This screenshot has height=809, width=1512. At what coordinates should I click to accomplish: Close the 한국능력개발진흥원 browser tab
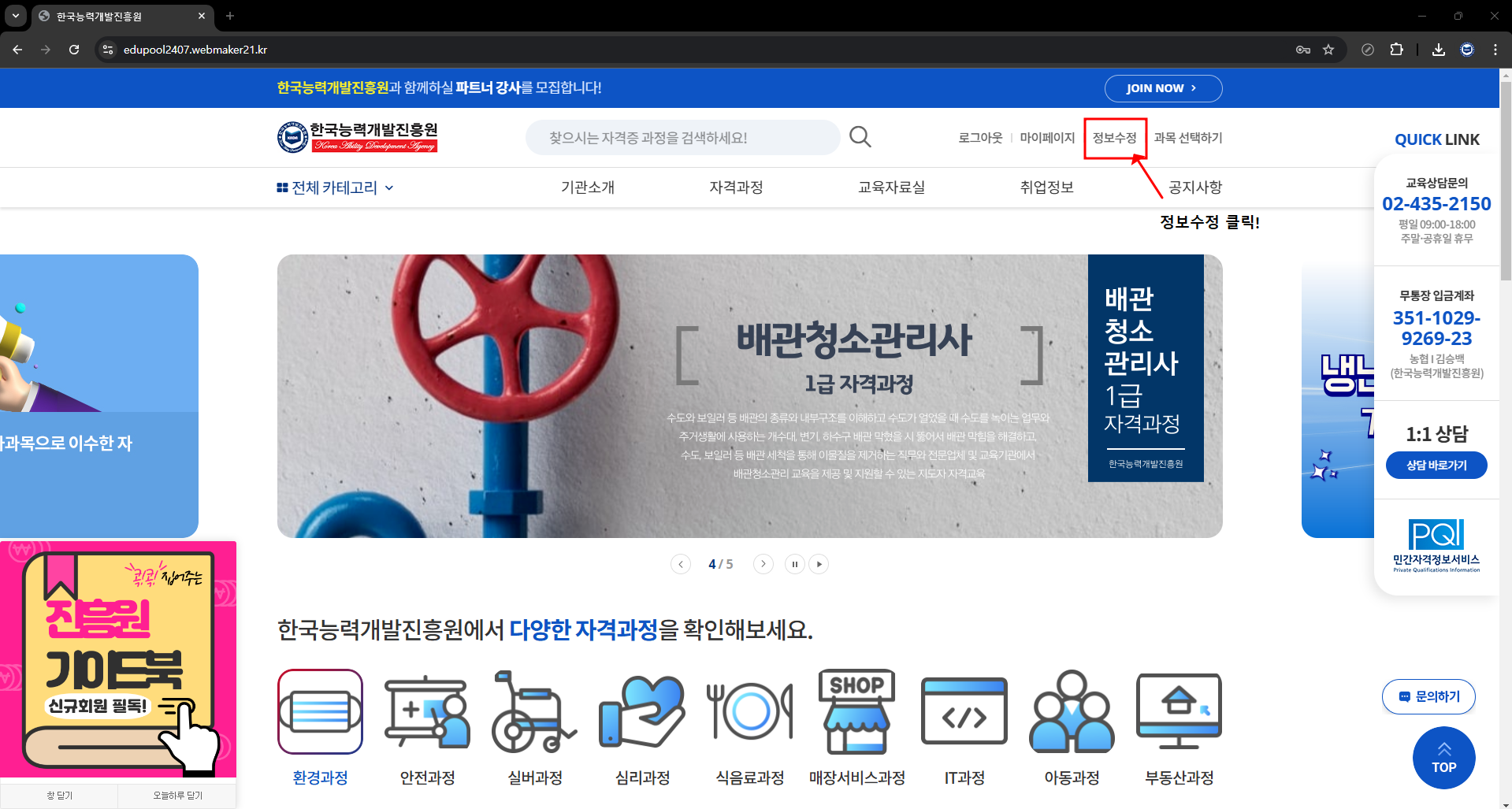pyautogui.click(x=202, y=16)
